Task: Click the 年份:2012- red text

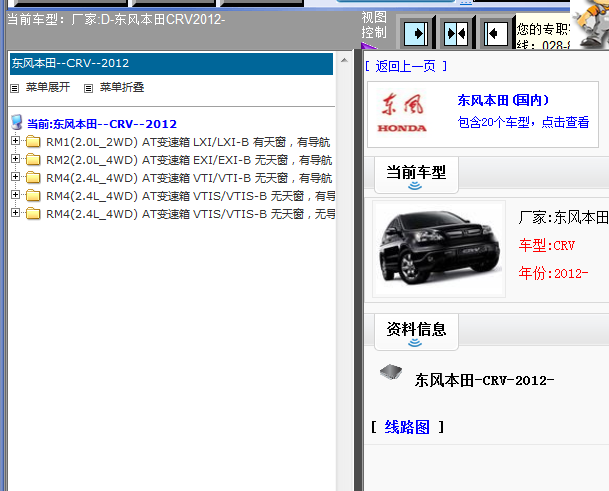Action: [x=553, y=273]
